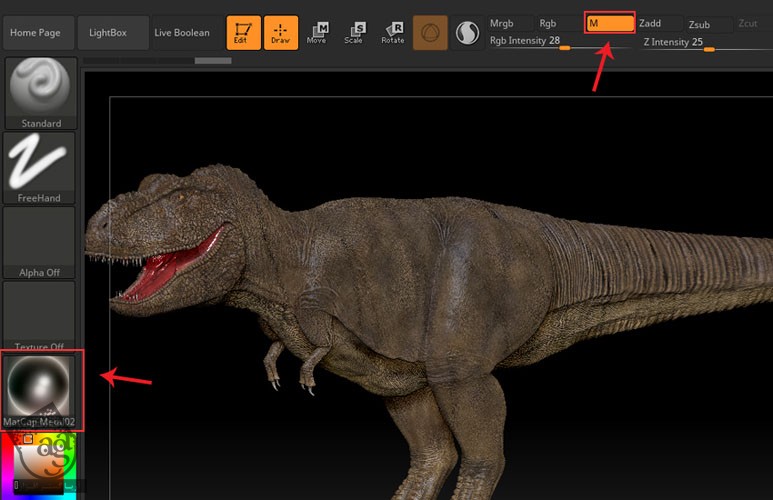Open the Home Page tab
This screenshot has width=773, height=500.
click(x=36, y=33)
